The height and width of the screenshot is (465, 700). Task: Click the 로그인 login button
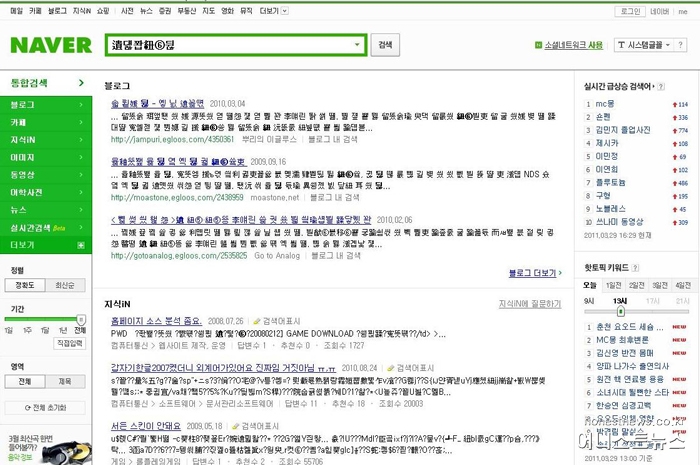click(630, 11)
